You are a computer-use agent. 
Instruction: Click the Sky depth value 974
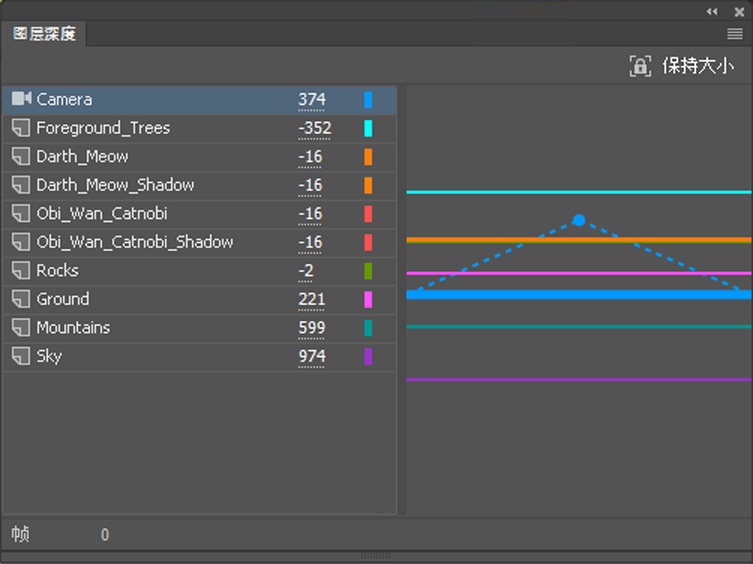coord(312,357)
